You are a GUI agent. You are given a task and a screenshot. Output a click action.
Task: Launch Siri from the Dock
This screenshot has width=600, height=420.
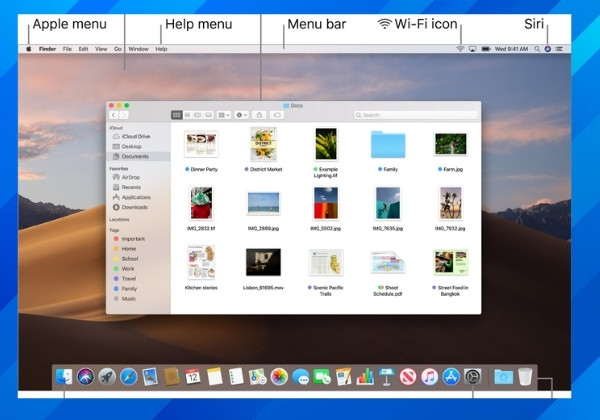click(x=85, y=377)
